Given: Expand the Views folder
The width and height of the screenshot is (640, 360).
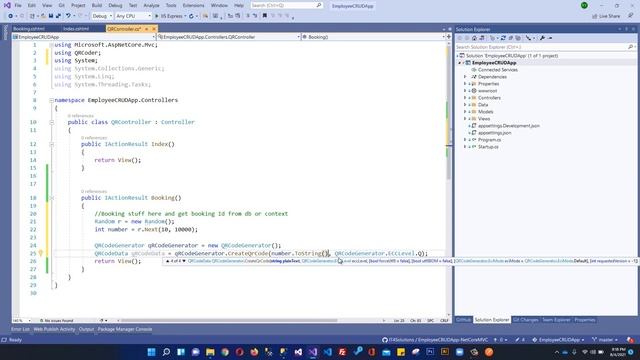Looking at the screenshot, I should tap(465, 119).
